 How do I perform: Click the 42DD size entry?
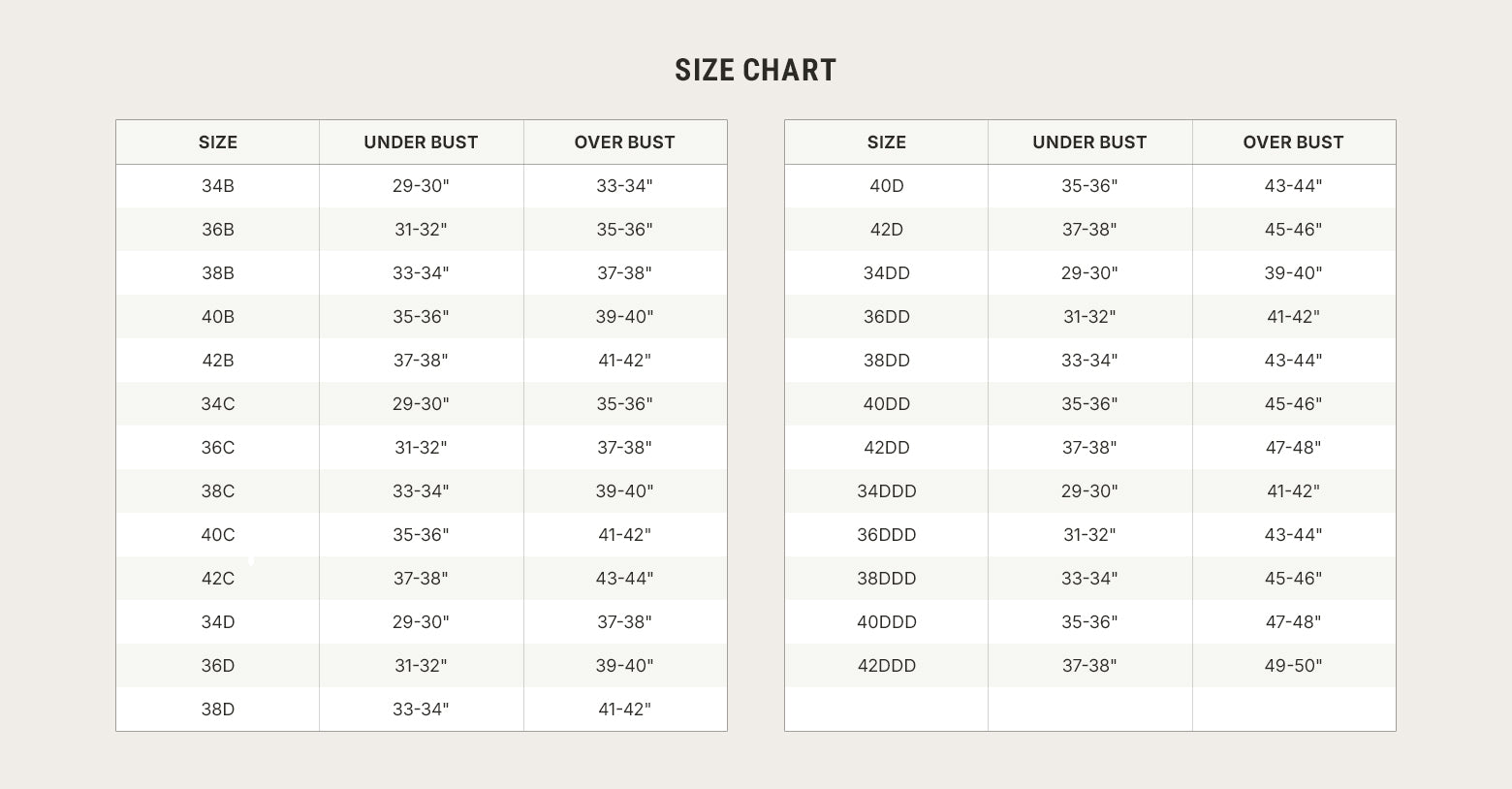tap(886, 448)
